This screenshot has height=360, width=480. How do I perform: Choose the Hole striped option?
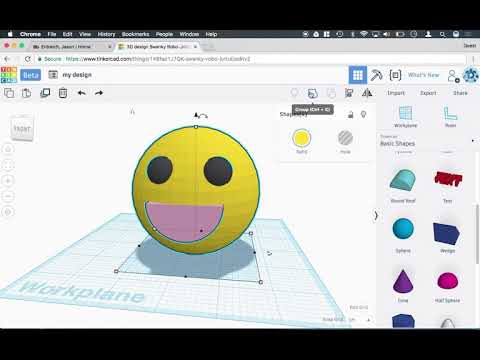345,138
